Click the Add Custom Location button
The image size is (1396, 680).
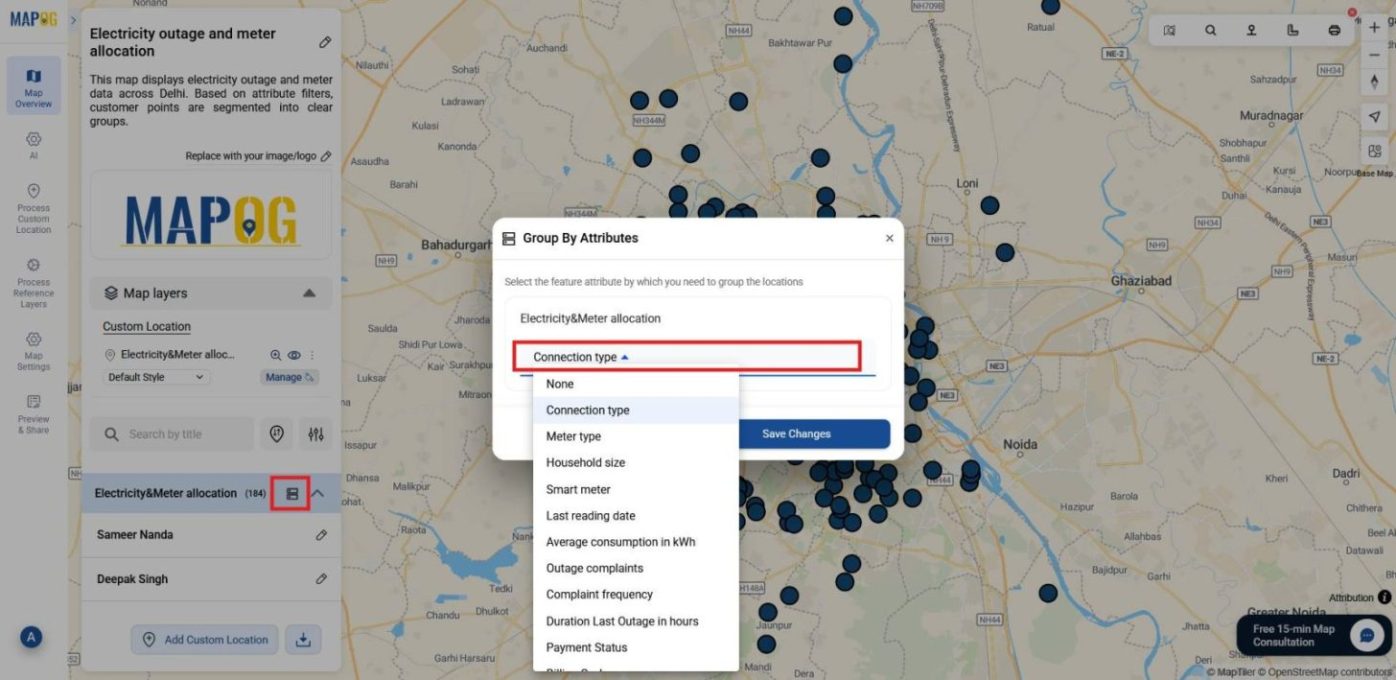coord(204,640)
